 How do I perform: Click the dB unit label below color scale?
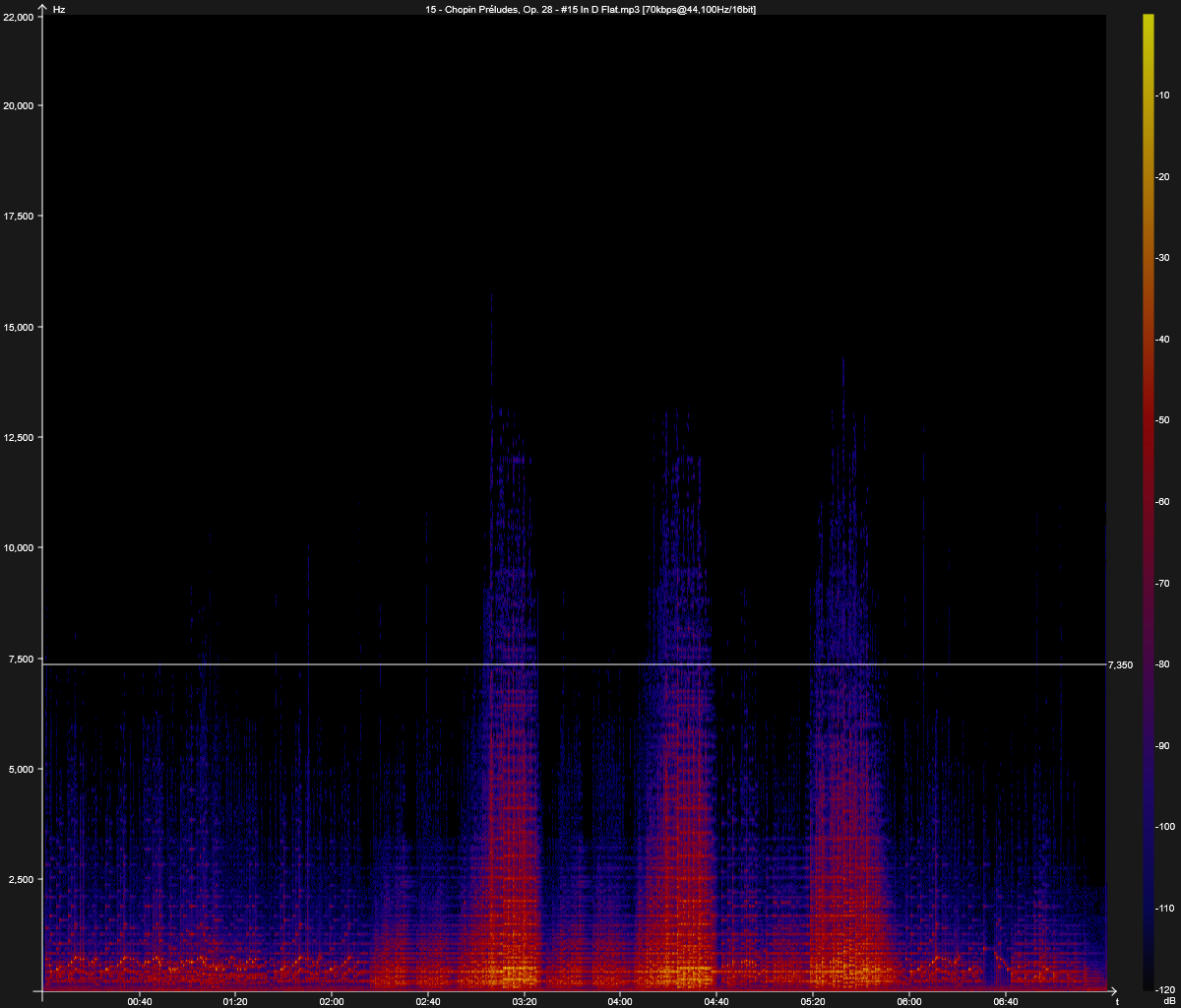pyautogui.click(x=1169, y=1000)
